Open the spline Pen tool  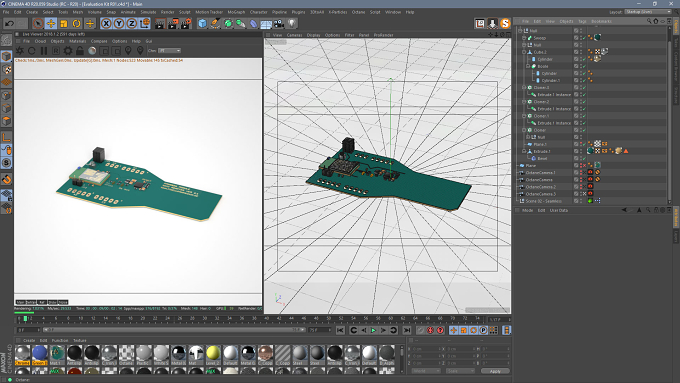215,23
